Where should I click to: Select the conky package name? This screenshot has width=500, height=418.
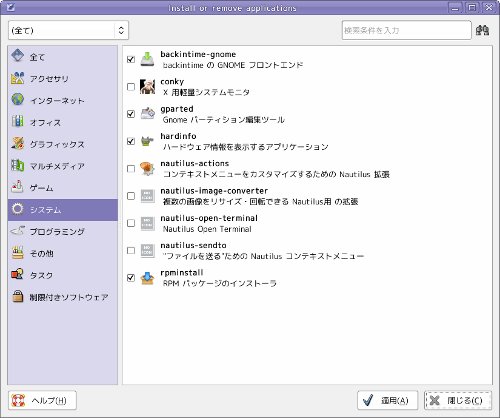coord(172,82)
